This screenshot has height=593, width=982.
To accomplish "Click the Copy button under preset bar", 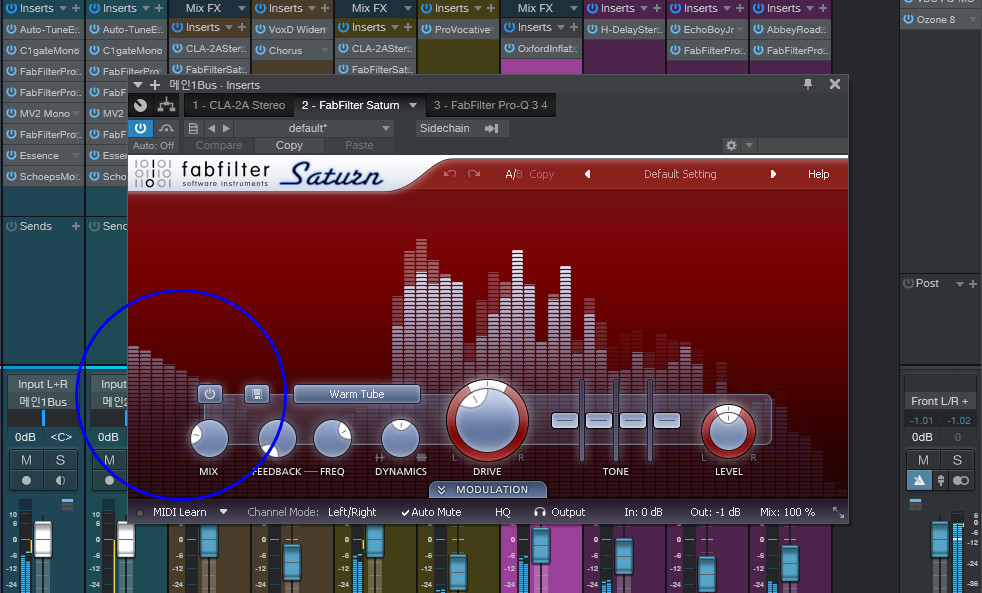I will 289,145.
